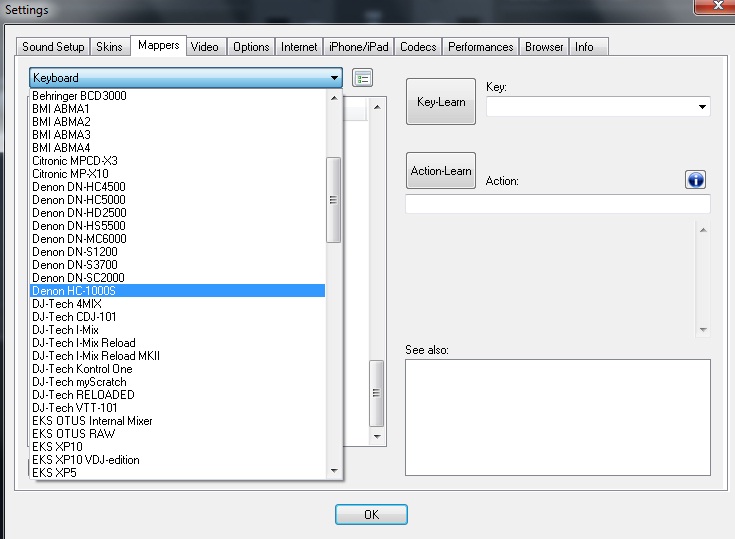Switch to the Codecs tab
Image resolution: width=735 pixels, height=539 pixels.
418,47
